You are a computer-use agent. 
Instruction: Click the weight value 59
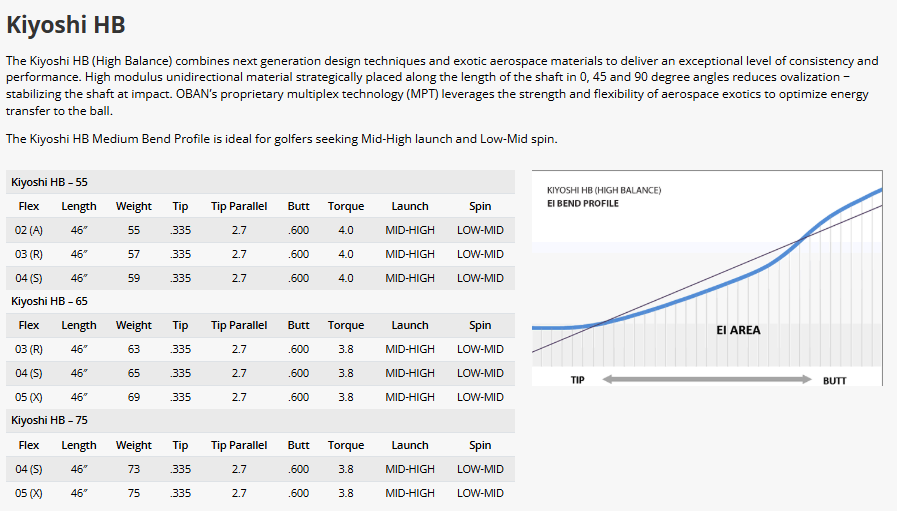(x=133, y=278)
